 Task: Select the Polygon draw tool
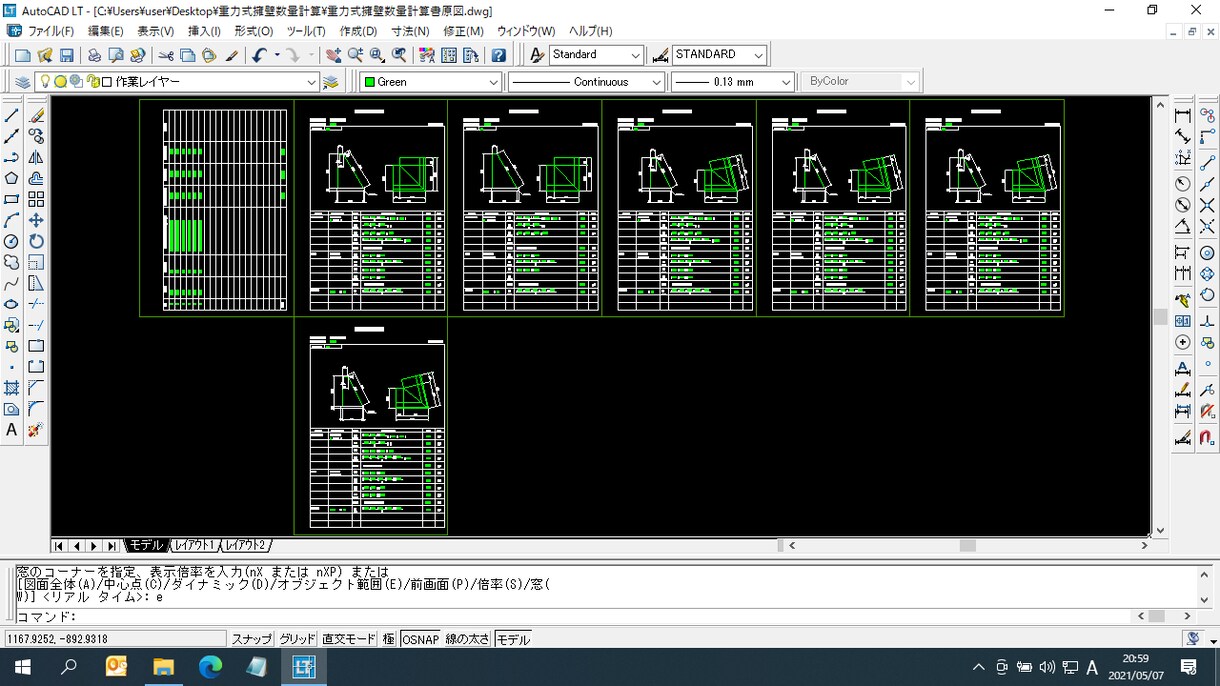[12, 178]
